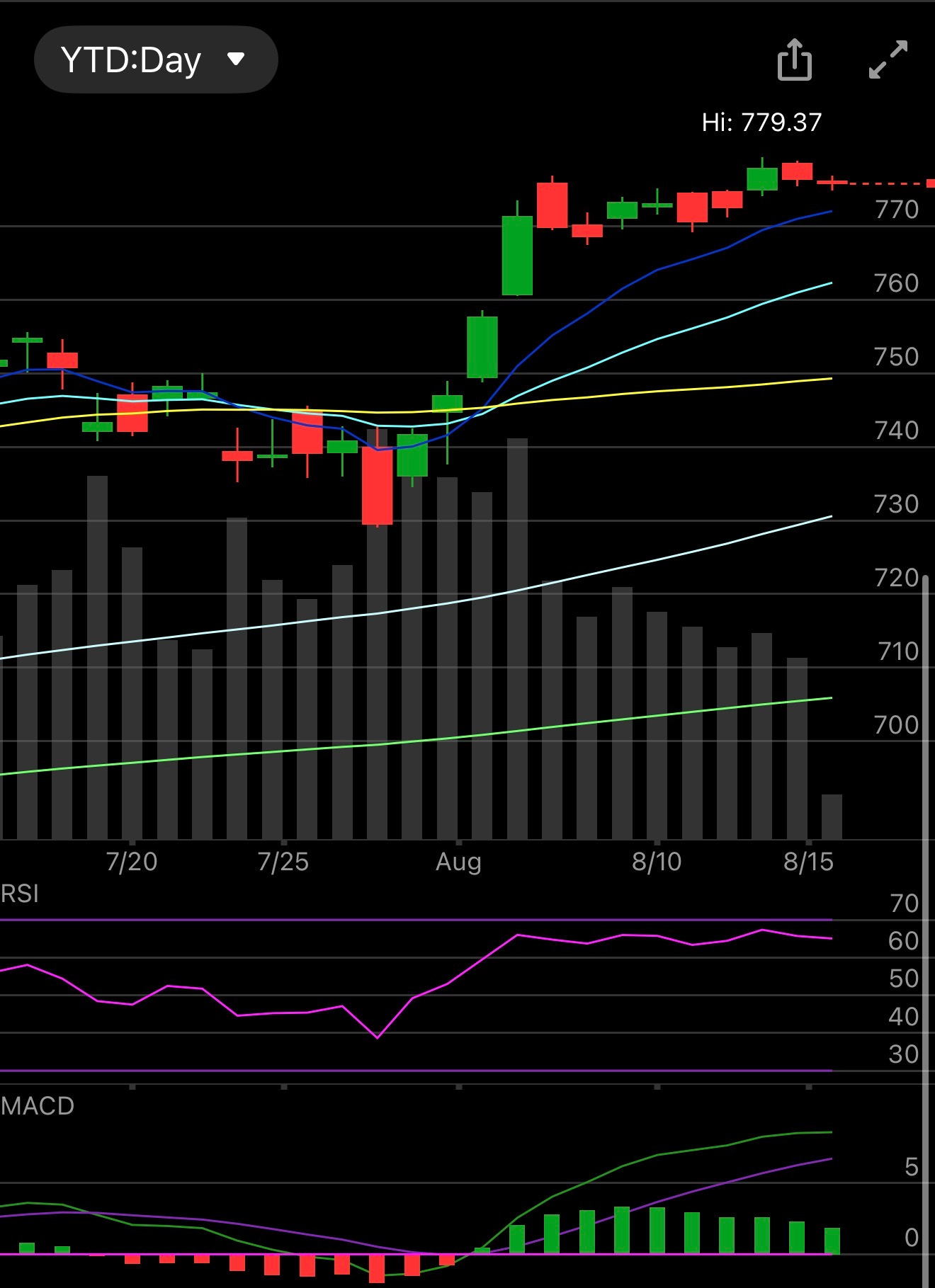This screenshot has width=935, height=1288.
Task: Tap the 7/20 date label
Action: pos(132,862)
